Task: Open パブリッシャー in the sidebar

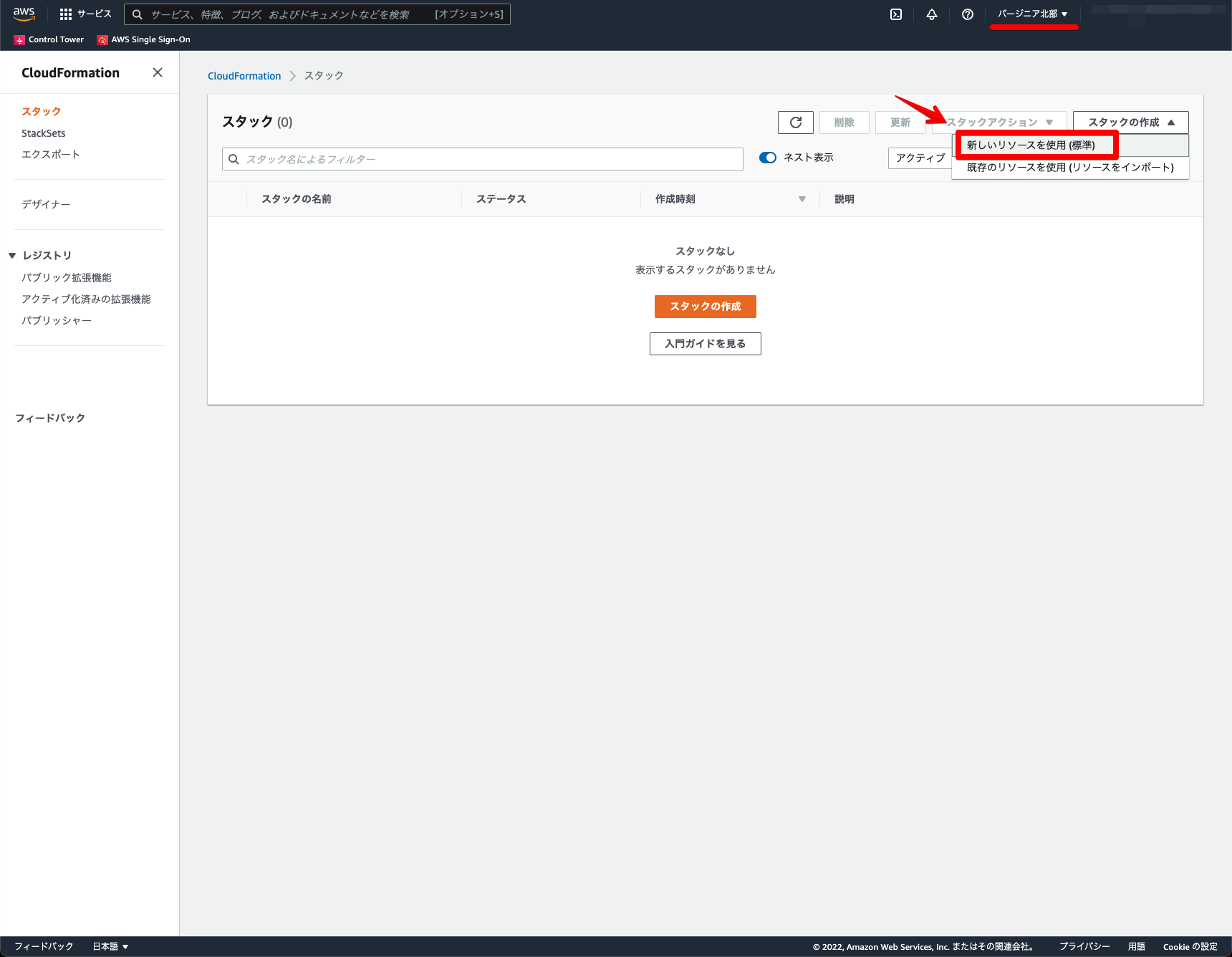Action: [x=57, y=321]
